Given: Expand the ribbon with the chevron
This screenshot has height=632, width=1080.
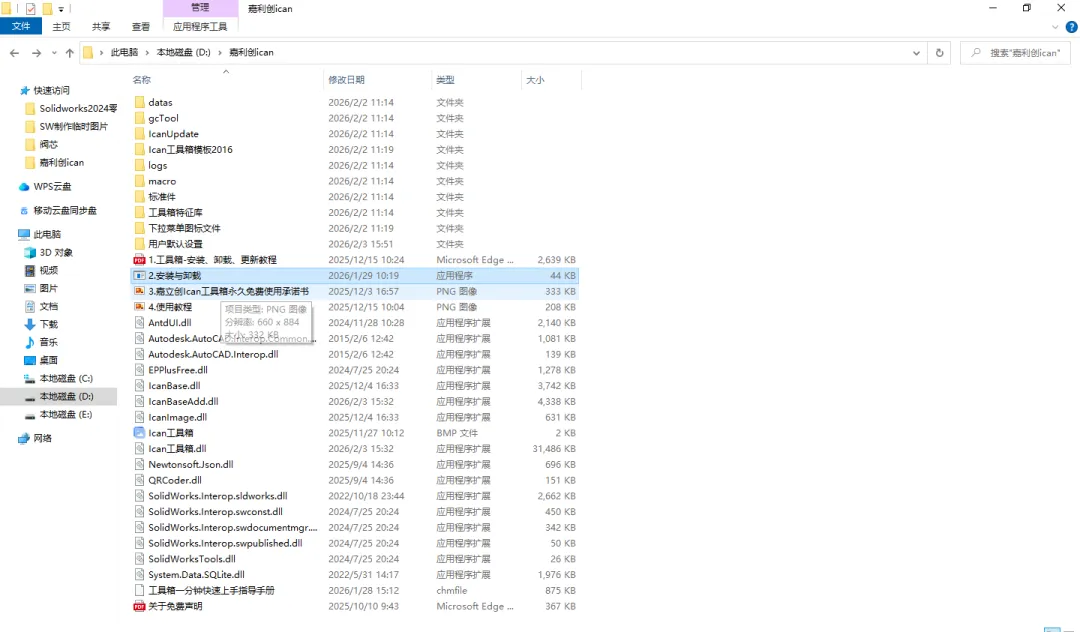Looking at the screenshot, I should (x=1055, y=28).
